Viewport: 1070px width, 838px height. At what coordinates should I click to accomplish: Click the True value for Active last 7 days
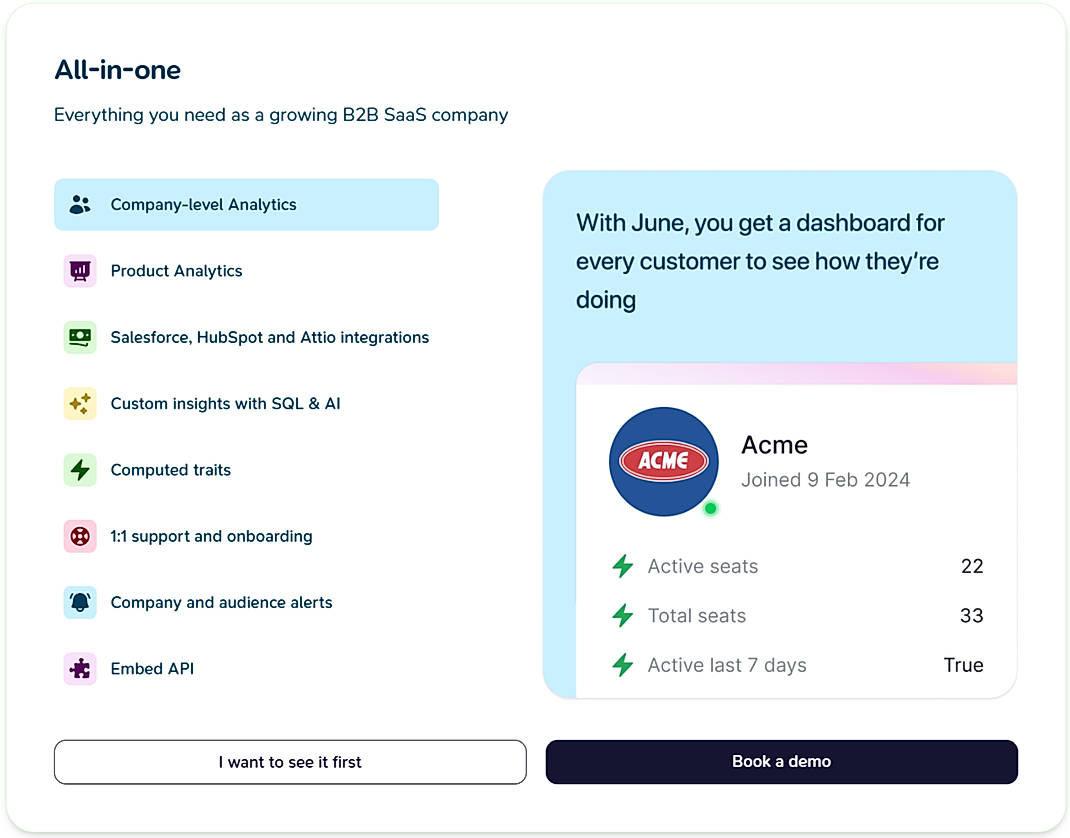tap(963, 664)
